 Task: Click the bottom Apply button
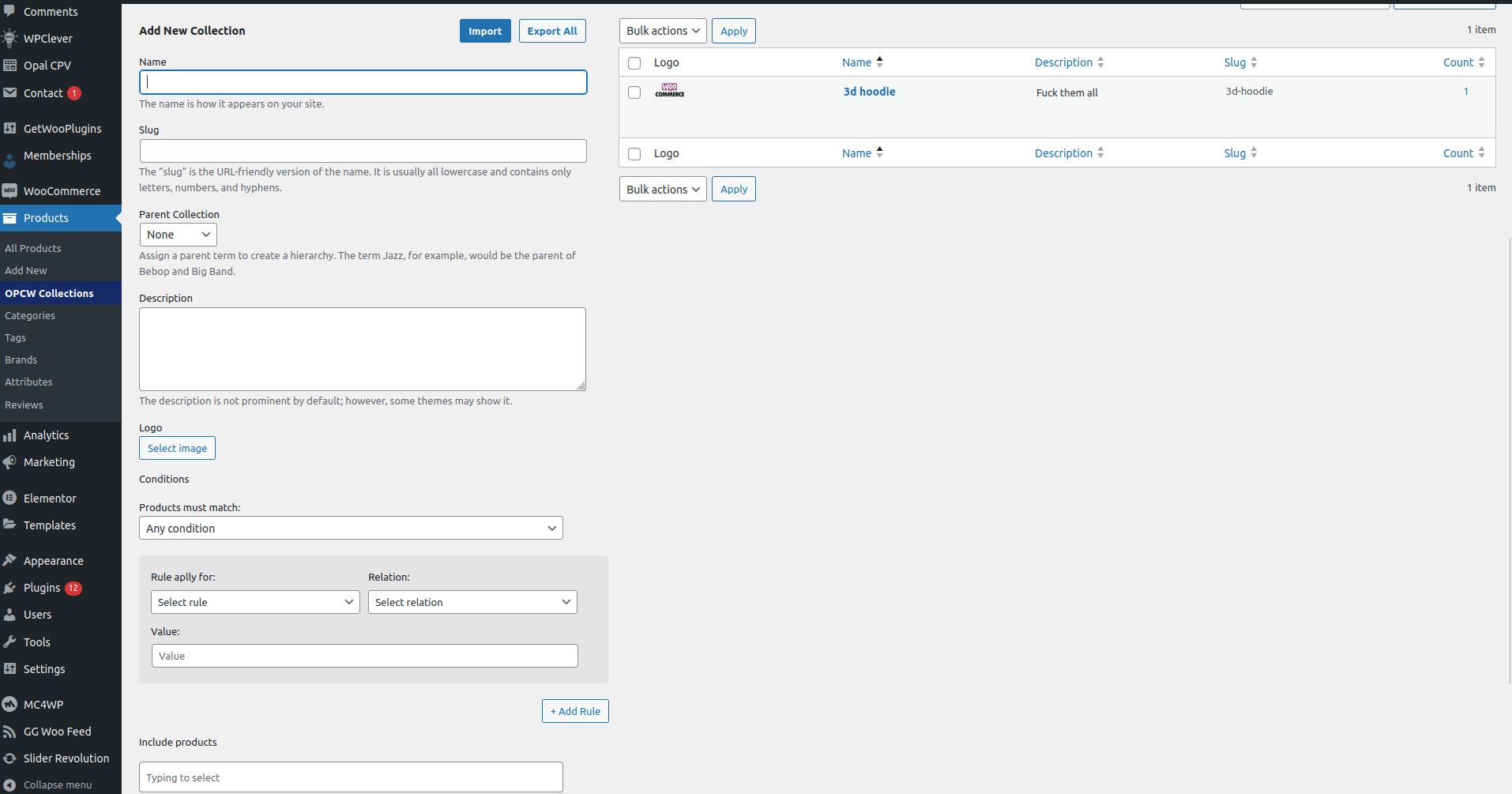coord(734,189)
